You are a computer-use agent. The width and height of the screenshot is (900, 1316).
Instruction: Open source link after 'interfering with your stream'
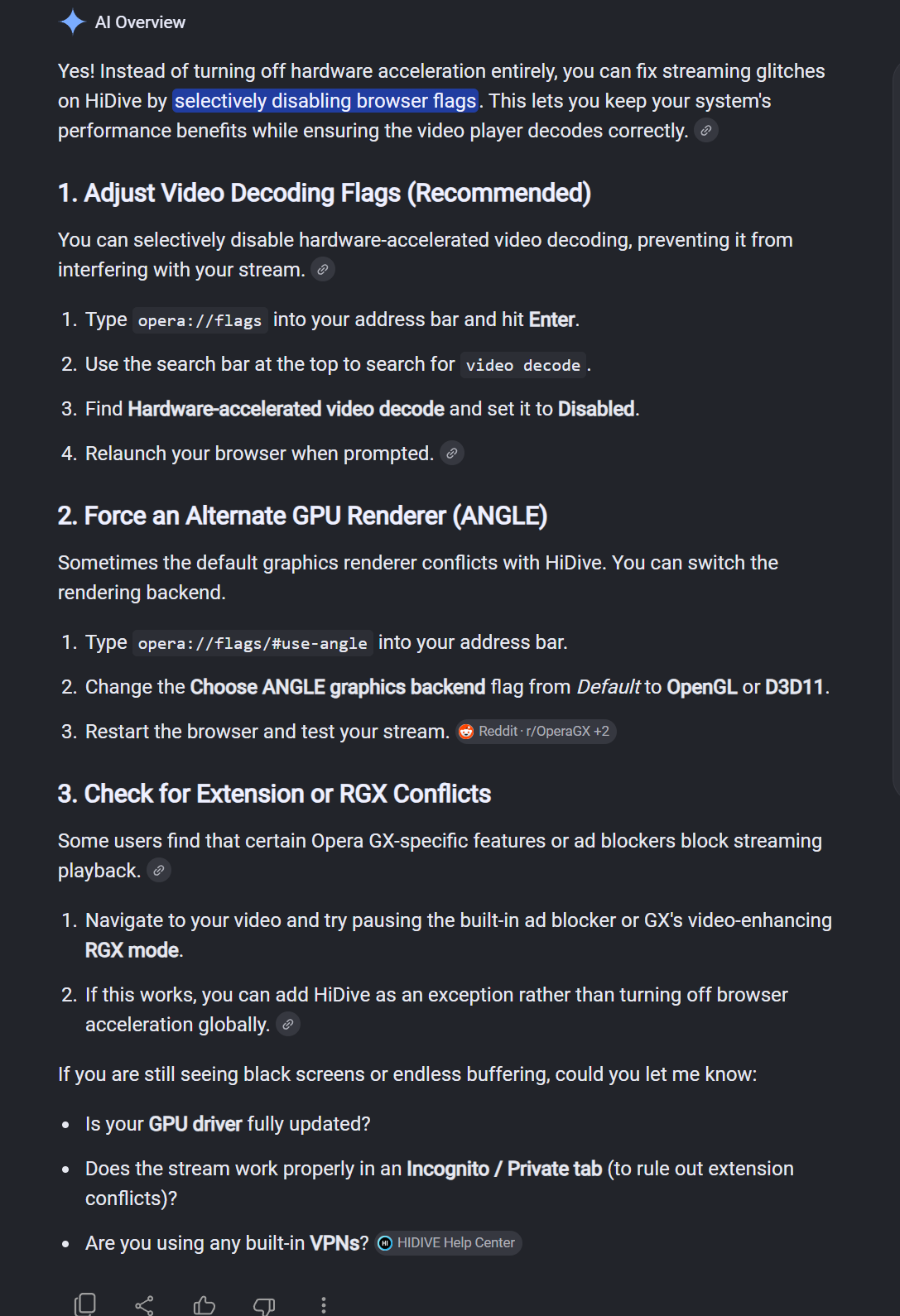coord(323,270)
